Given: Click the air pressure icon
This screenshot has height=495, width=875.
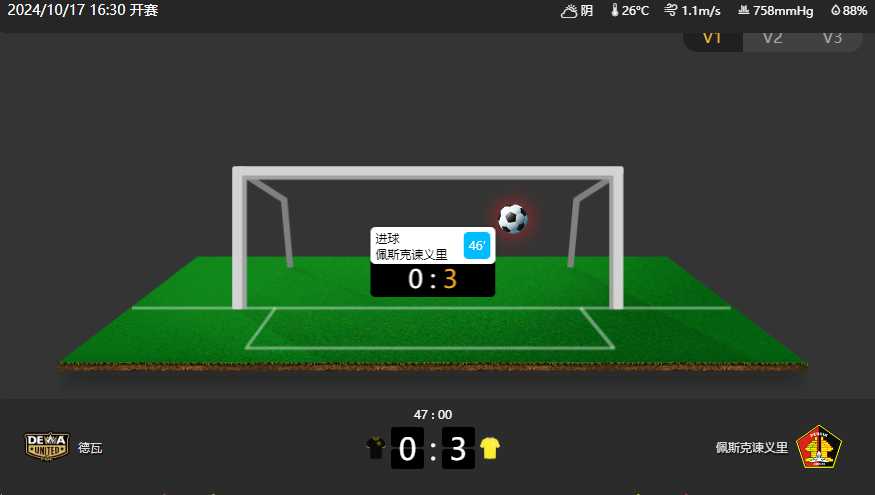Looking at the screenshot, I should [743, 10].
